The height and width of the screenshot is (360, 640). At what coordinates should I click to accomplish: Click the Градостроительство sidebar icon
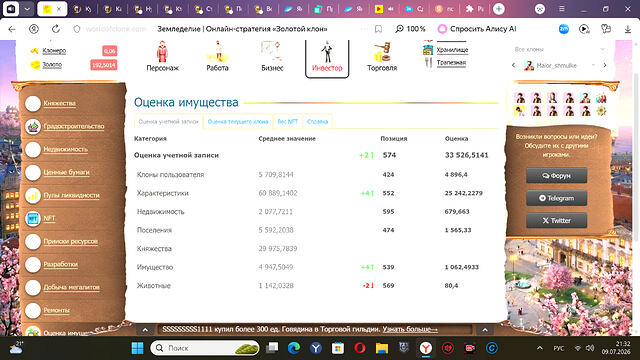point(33,127)
